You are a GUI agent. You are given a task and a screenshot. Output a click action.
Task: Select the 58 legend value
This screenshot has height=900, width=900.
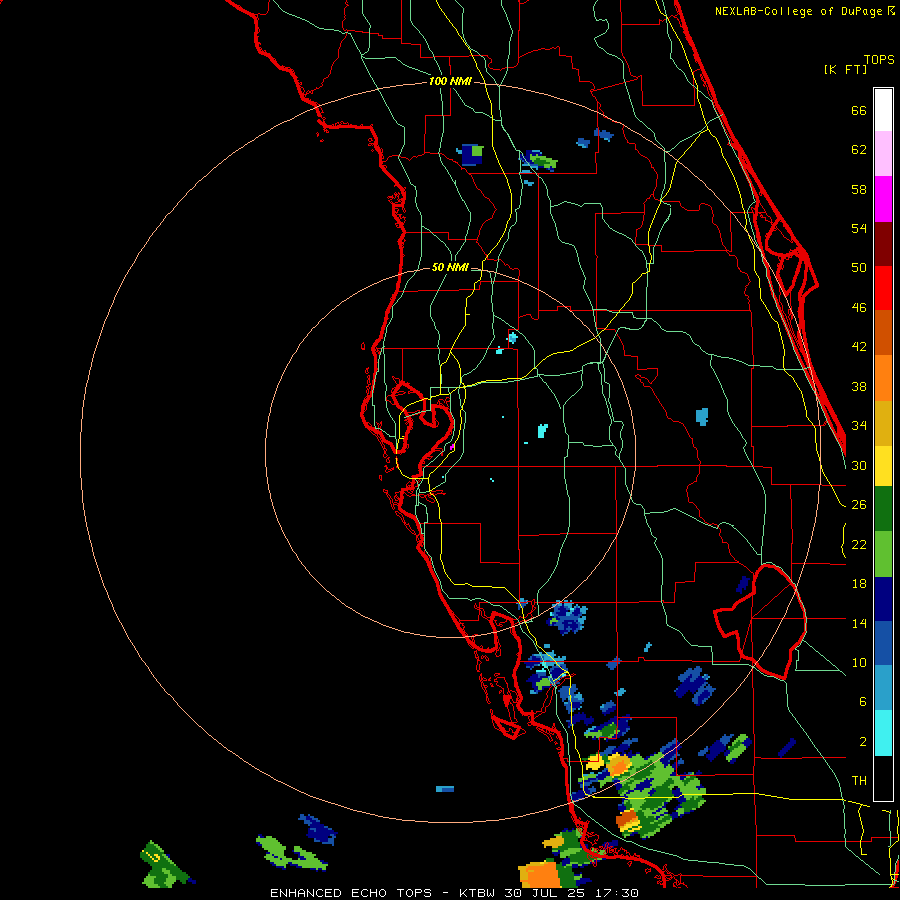pyautogui.click(x=859, y=189)
